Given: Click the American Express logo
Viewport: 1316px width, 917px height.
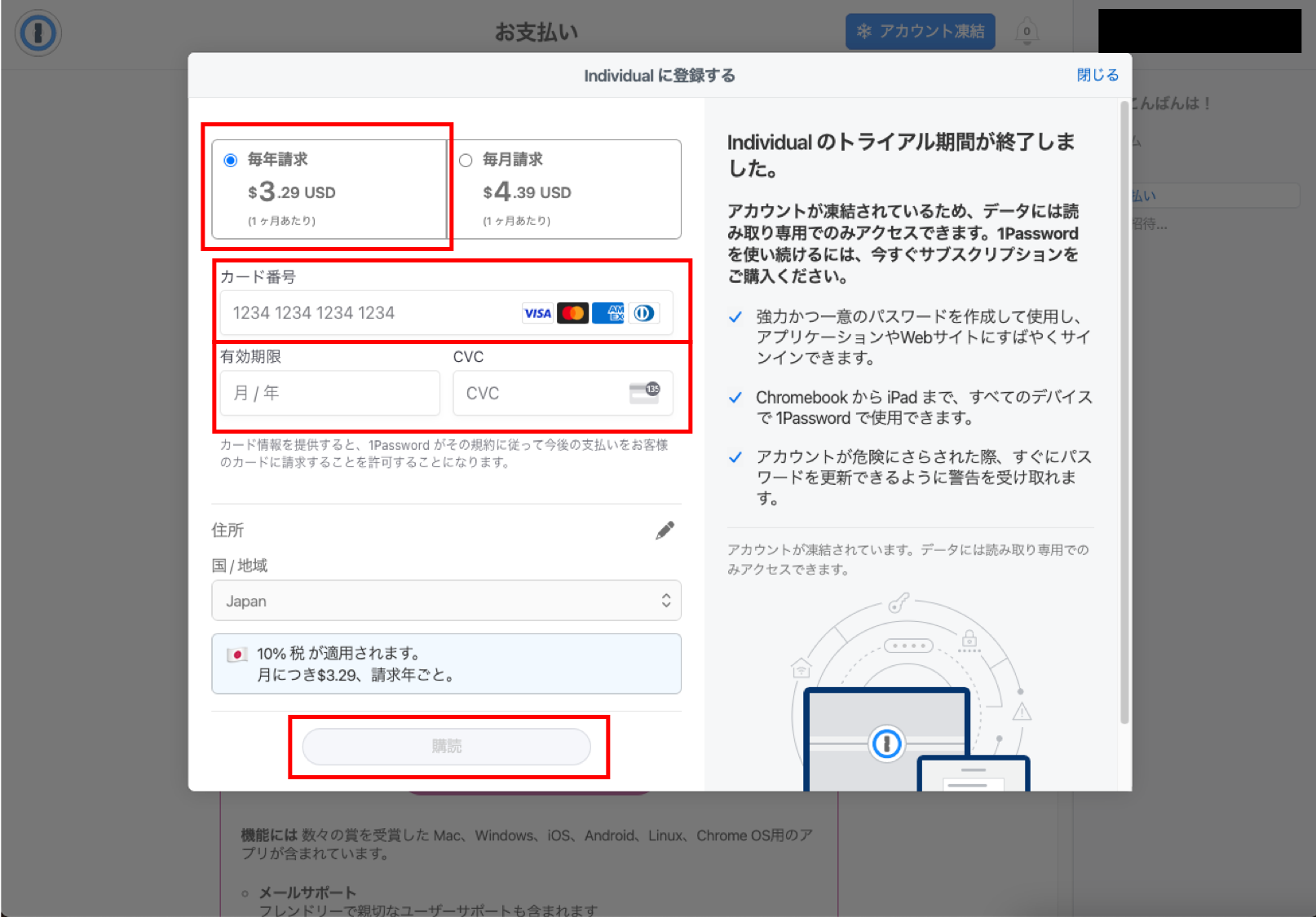Looking at the screenshot, I should coord(608,313).
